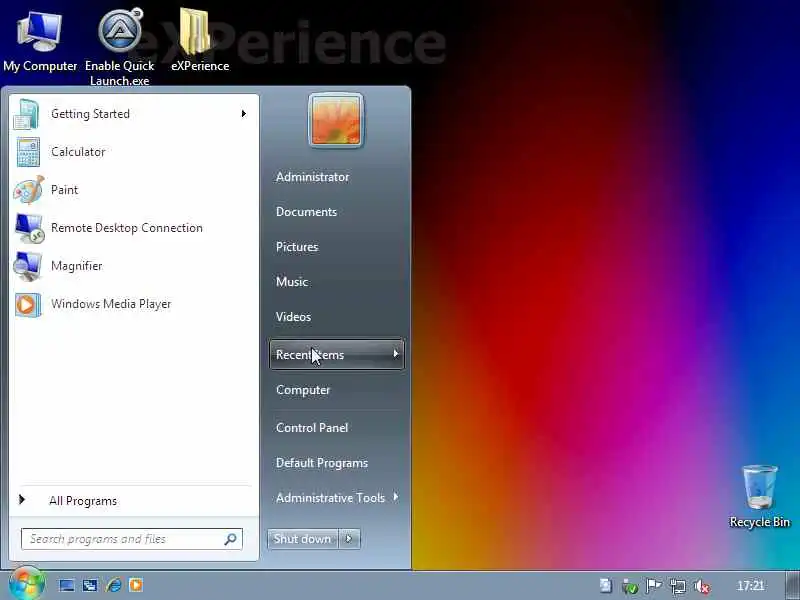Launch Internet Explorer from the taskbar
The height and width of the screenshot is (600, 800).
113,585
